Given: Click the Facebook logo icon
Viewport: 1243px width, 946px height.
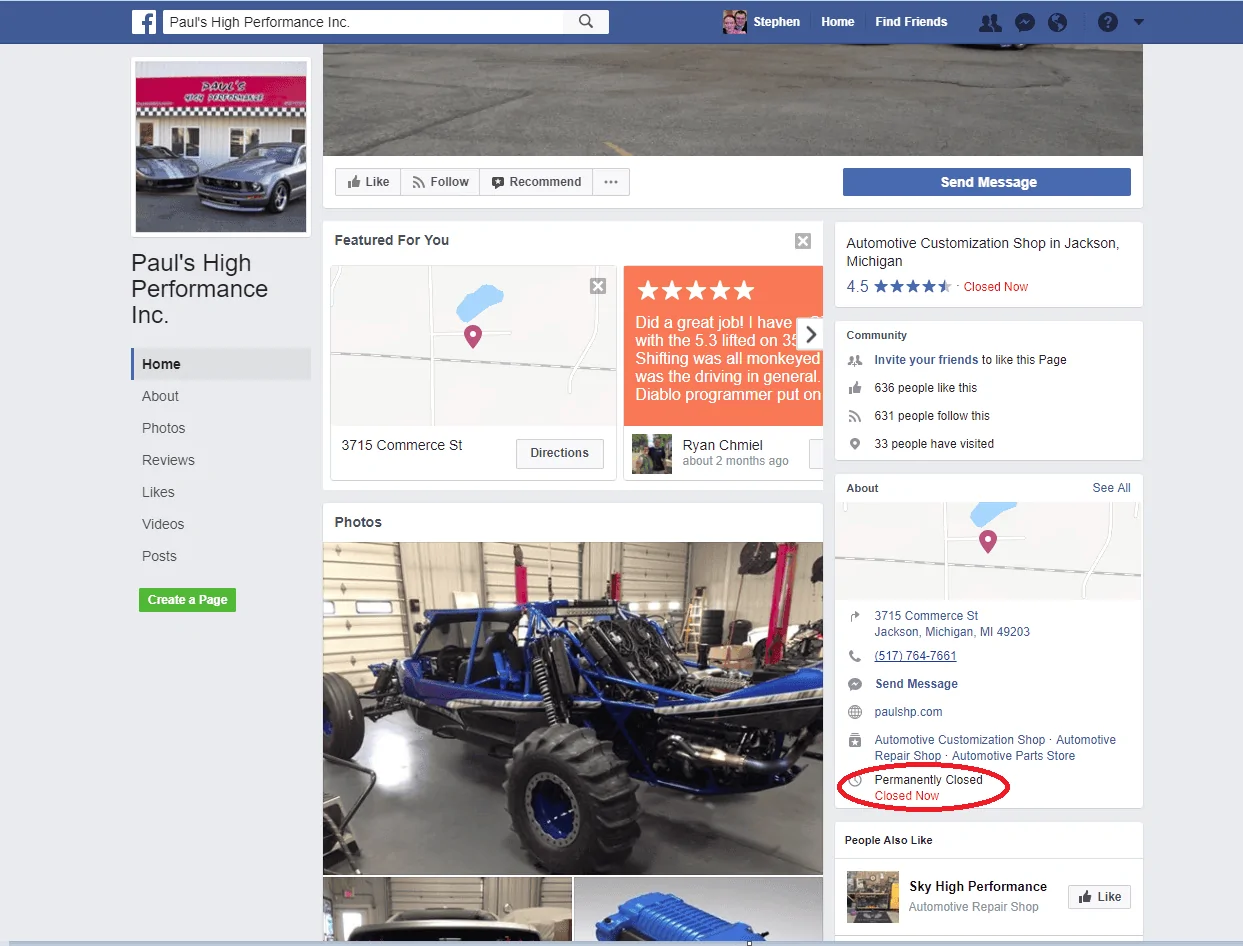Looking at the screenshot, I should [144, 22].
